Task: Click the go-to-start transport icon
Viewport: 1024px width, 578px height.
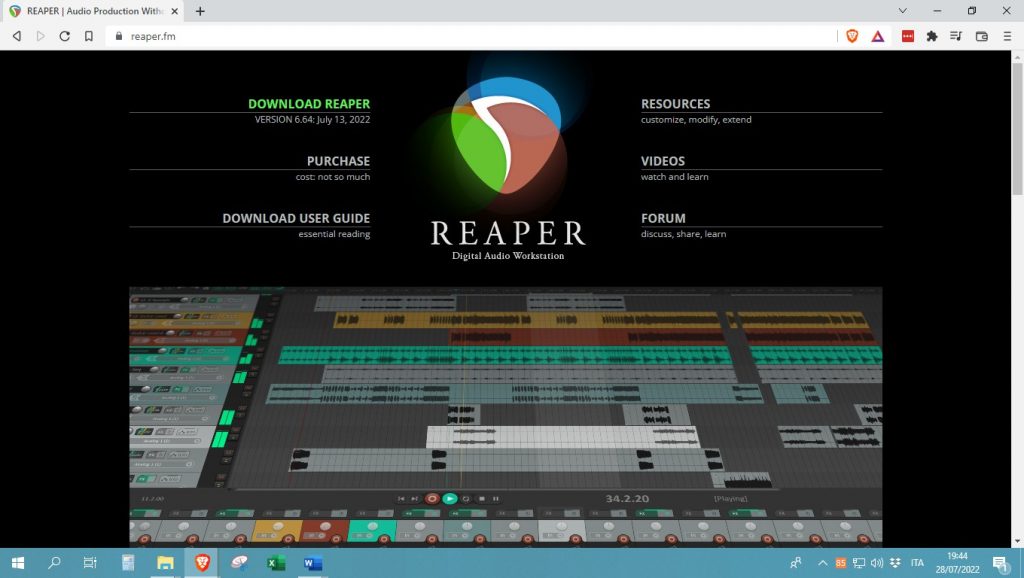Action: (402, 499)
